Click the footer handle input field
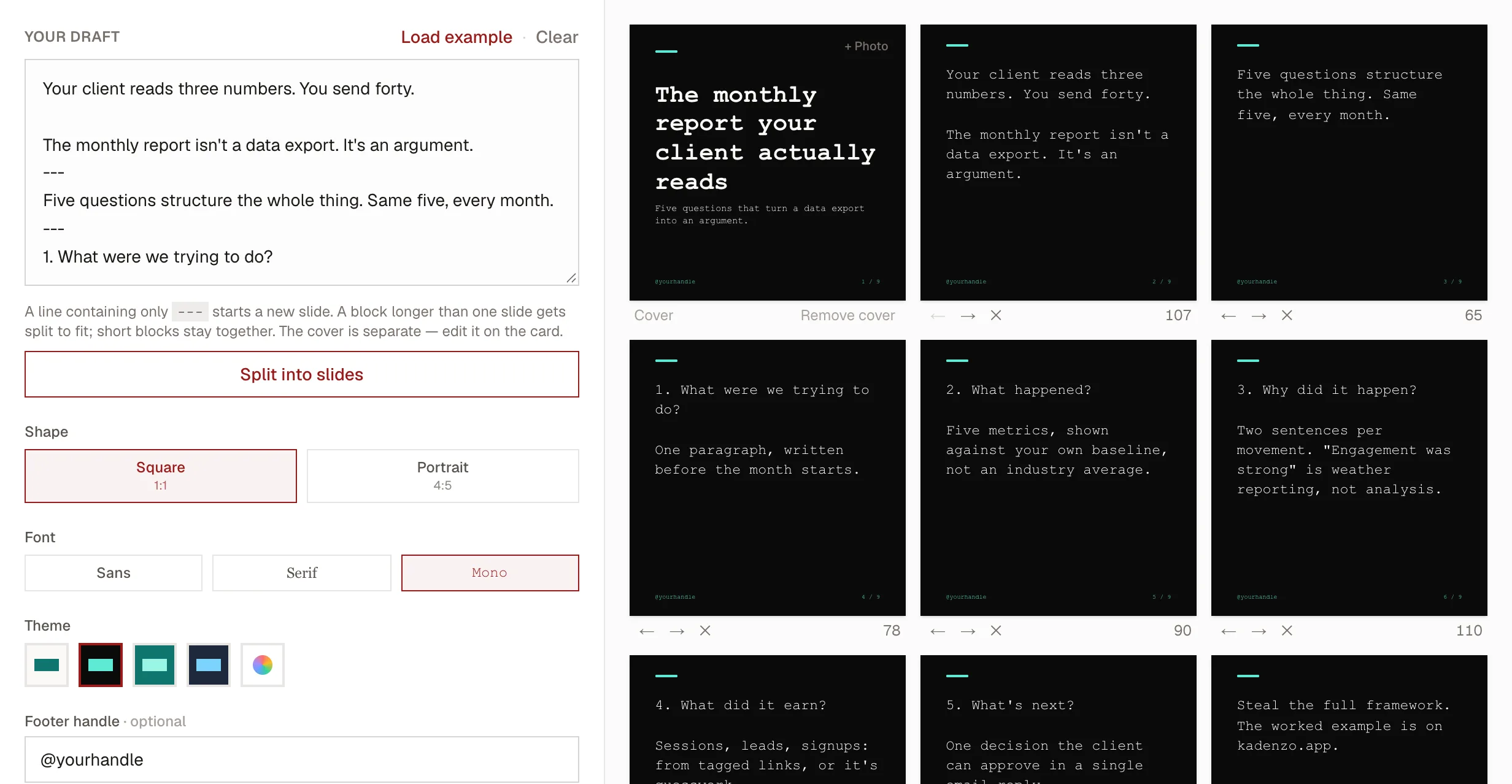Screen dimensions: 1512x784 tap(302, 759)
